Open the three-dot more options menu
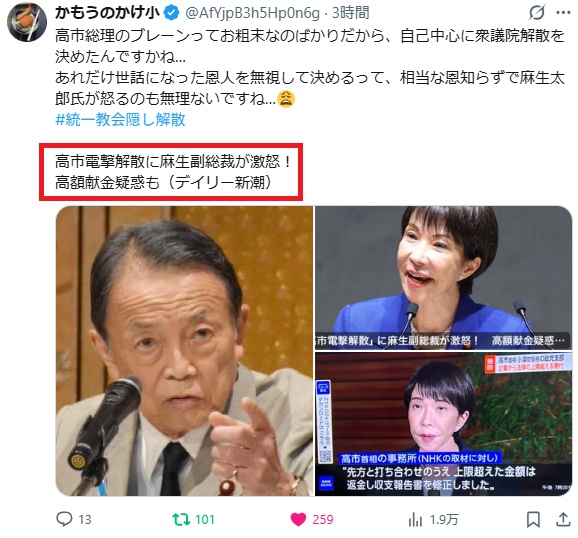The width and height of the screenshot is (578, 538). point(563,13)
